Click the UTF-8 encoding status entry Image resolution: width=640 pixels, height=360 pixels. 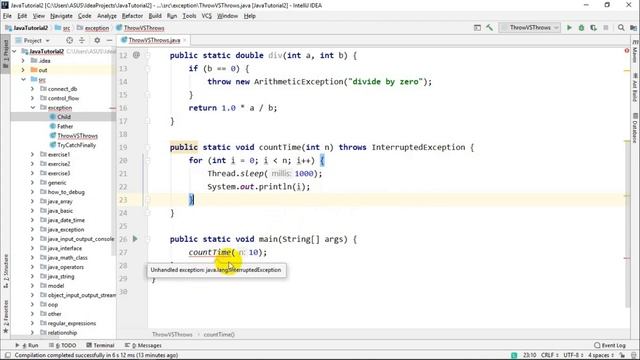(x=573, y=355)
